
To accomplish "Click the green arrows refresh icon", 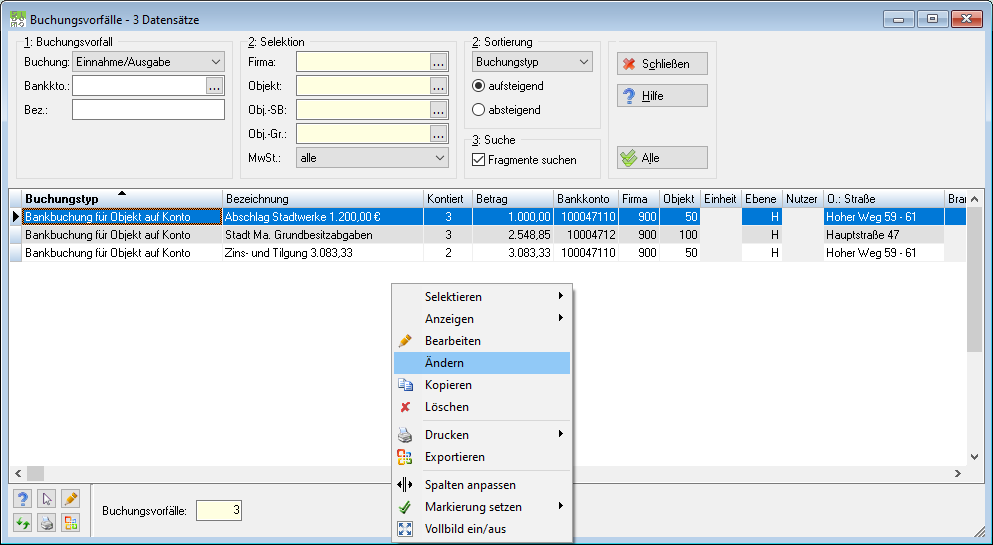I will click(x=22, y=523).
